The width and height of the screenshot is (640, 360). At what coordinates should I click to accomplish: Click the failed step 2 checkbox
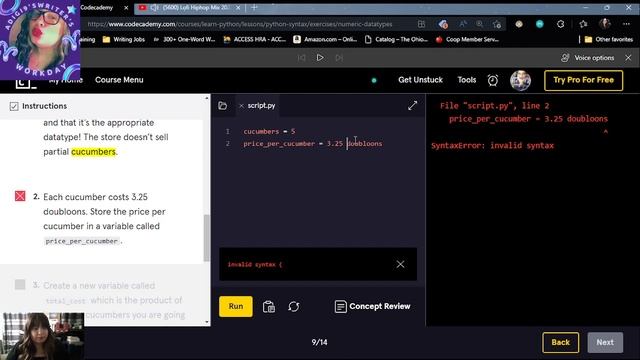(x=20, y=196)
